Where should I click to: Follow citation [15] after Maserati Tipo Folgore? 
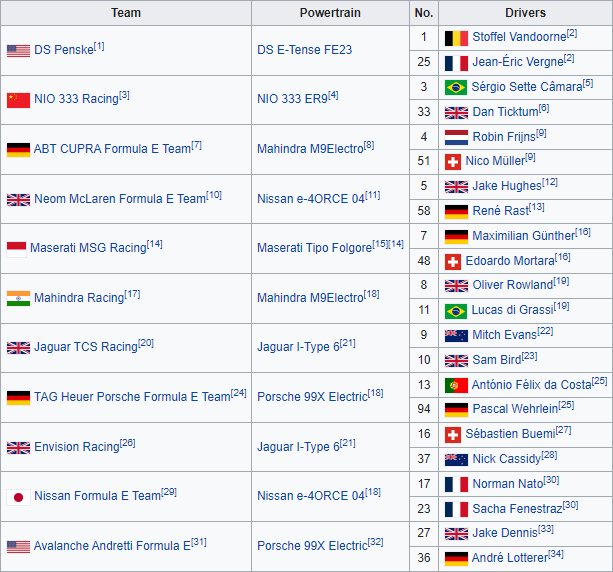coord(380,244)
